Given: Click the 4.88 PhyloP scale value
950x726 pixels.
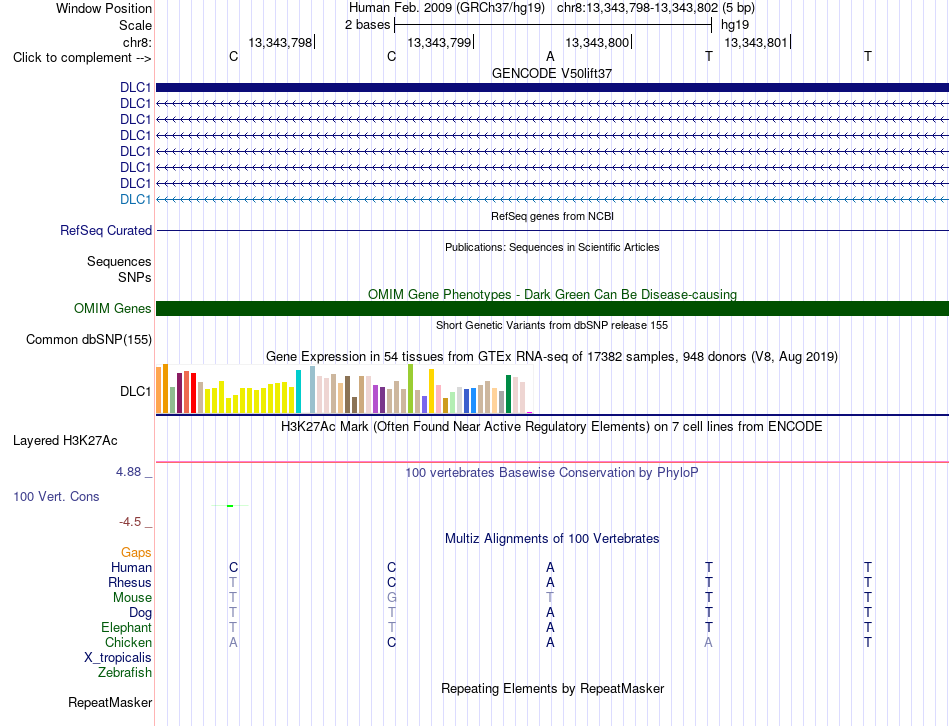Looking at the screenshot, I should pos(128,471).
